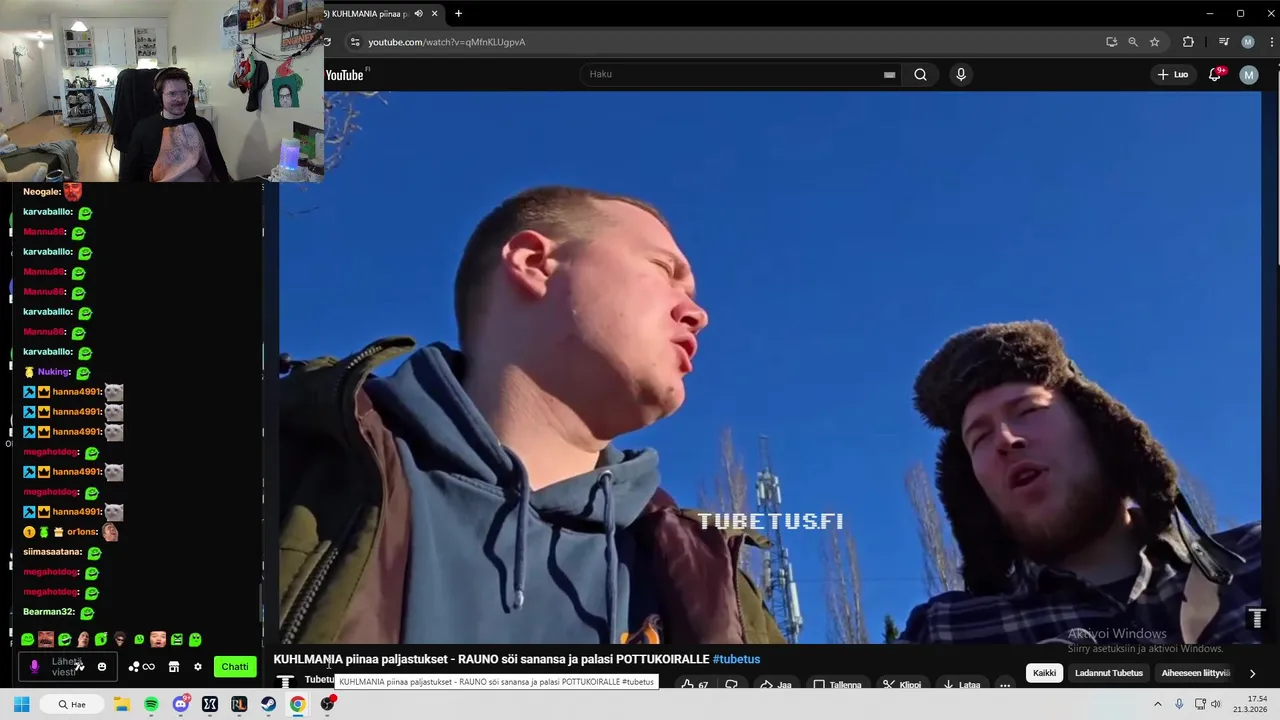Viewport: 1280px width, 720px height.
Task: Click the chat identity purple icon
Action: point(34,667)
